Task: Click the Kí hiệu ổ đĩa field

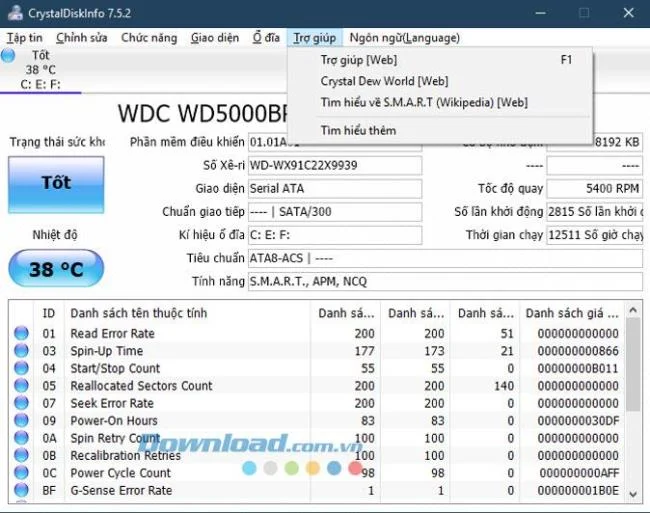Action: [335, 235]
